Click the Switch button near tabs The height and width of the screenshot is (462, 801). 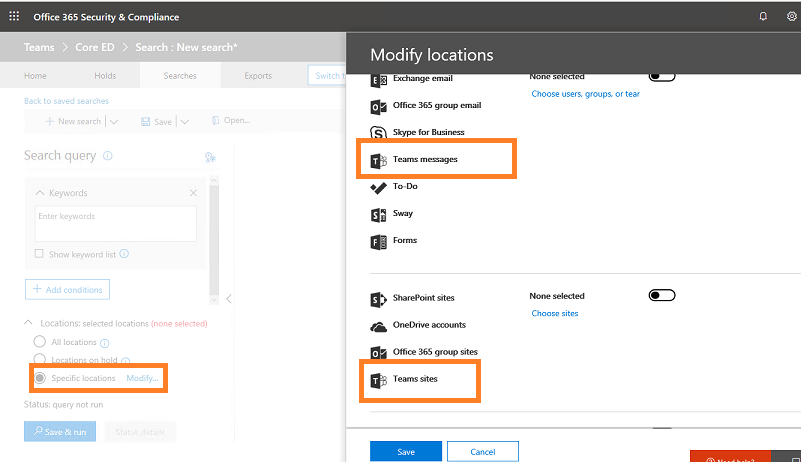327,76
